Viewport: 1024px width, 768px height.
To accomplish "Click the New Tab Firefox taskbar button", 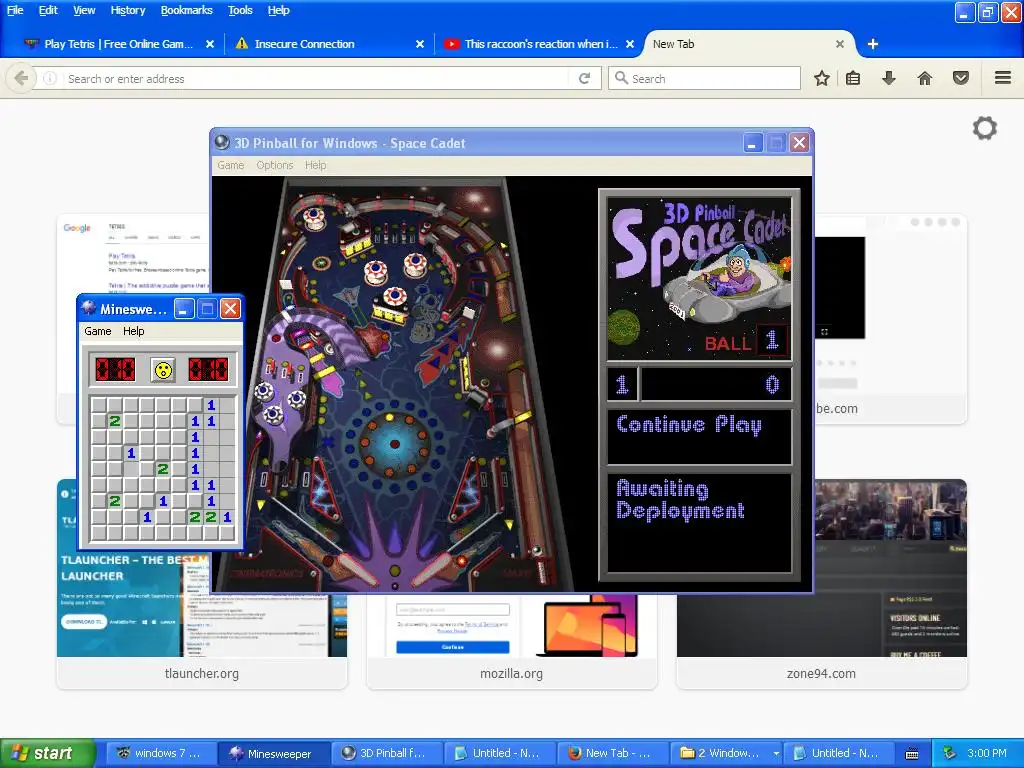I will tap(613, 754).
